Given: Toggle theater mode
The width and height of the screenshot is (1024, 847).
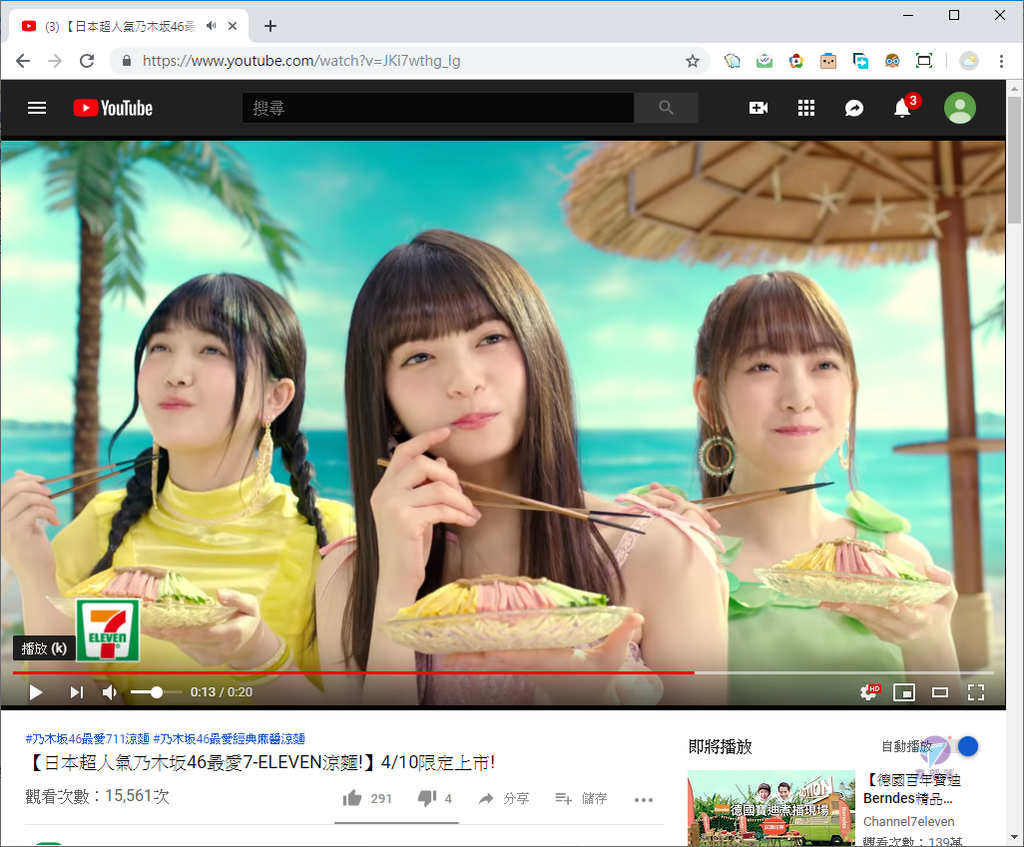Looking at the screenshot, I should [x=940, y=692].
